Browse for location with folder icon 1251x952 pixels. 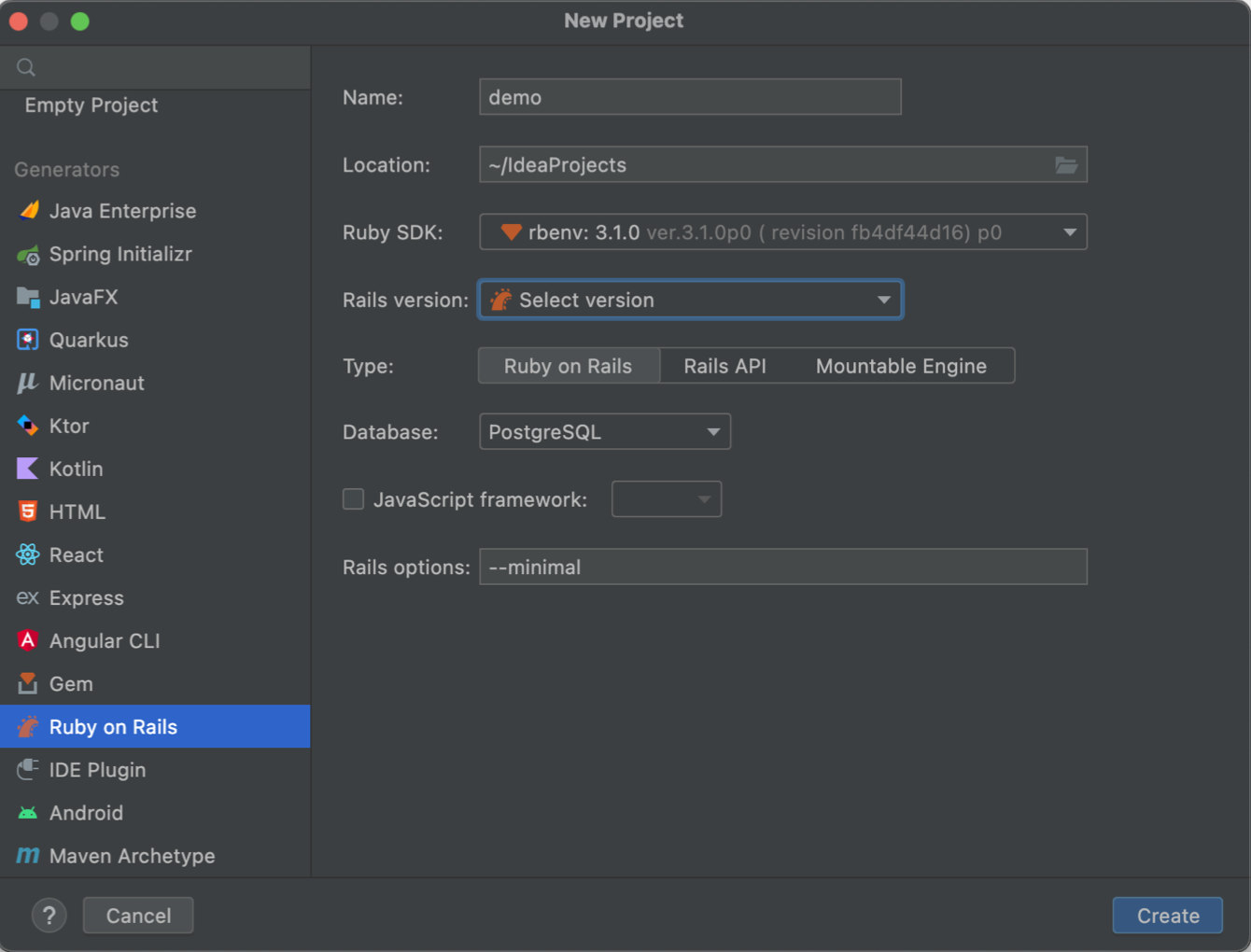pyautogui.click(x=1066, y=165)
